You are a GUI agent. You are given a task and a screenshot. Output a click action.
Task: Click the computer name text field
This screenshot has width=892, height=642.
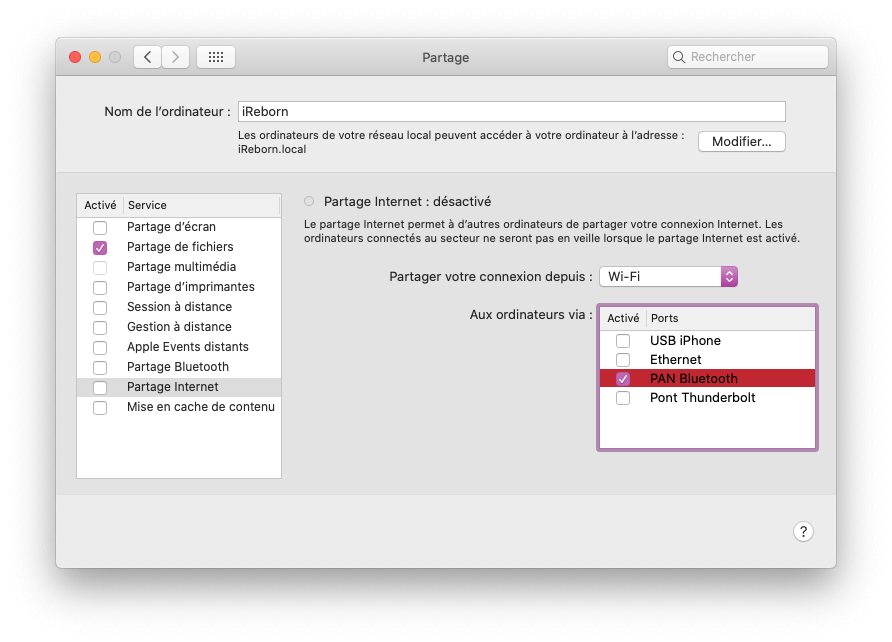point(511,112)
